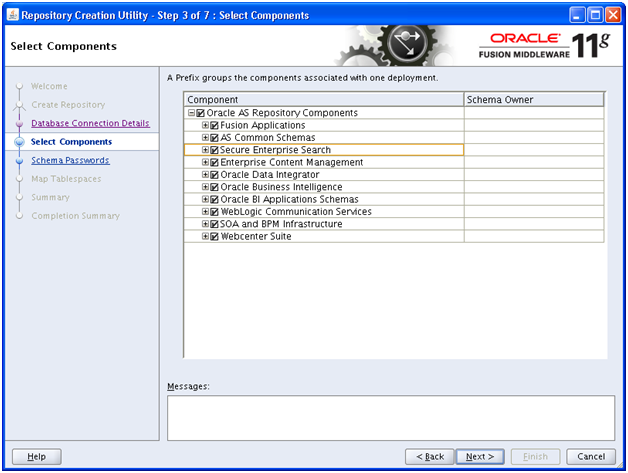Click inside the Messages text area
This screenshot has height=473, width=628.
click(391, 418)
